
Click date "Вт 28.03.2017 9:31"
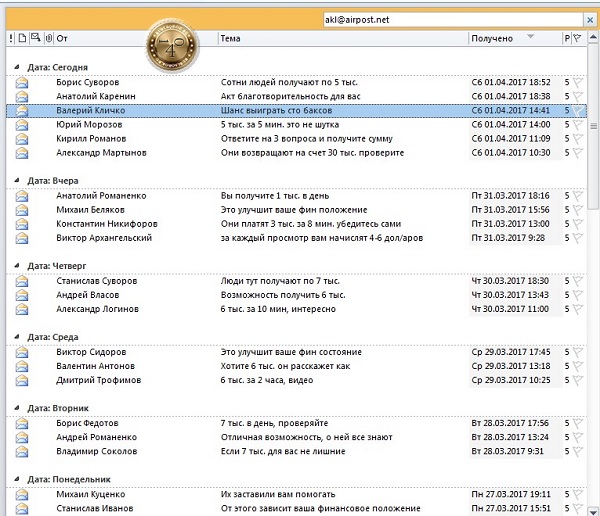[507, 452]
